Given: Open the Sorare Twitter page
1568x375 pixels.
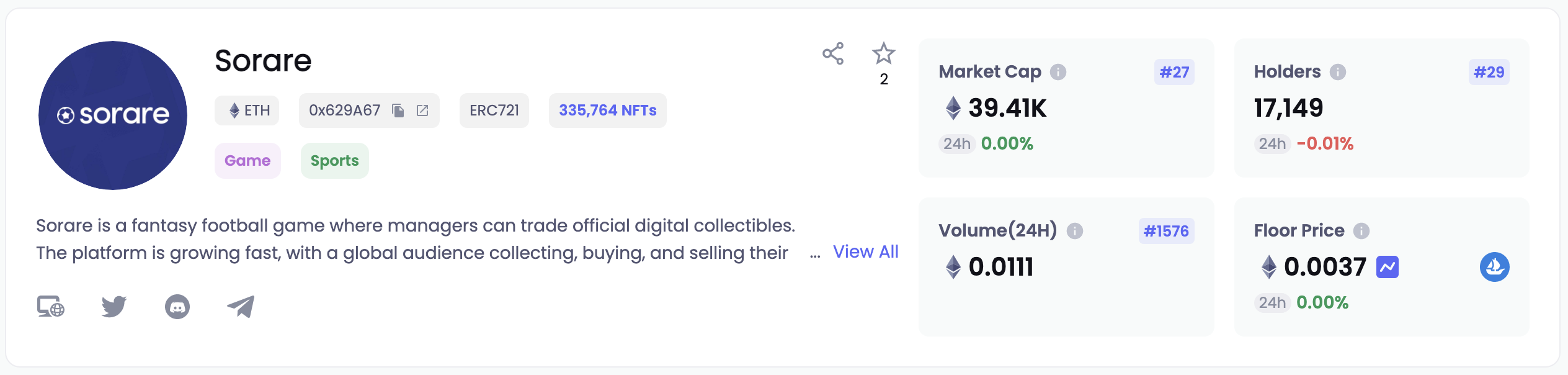Looking at the screenshot, I should pos(114,307).
